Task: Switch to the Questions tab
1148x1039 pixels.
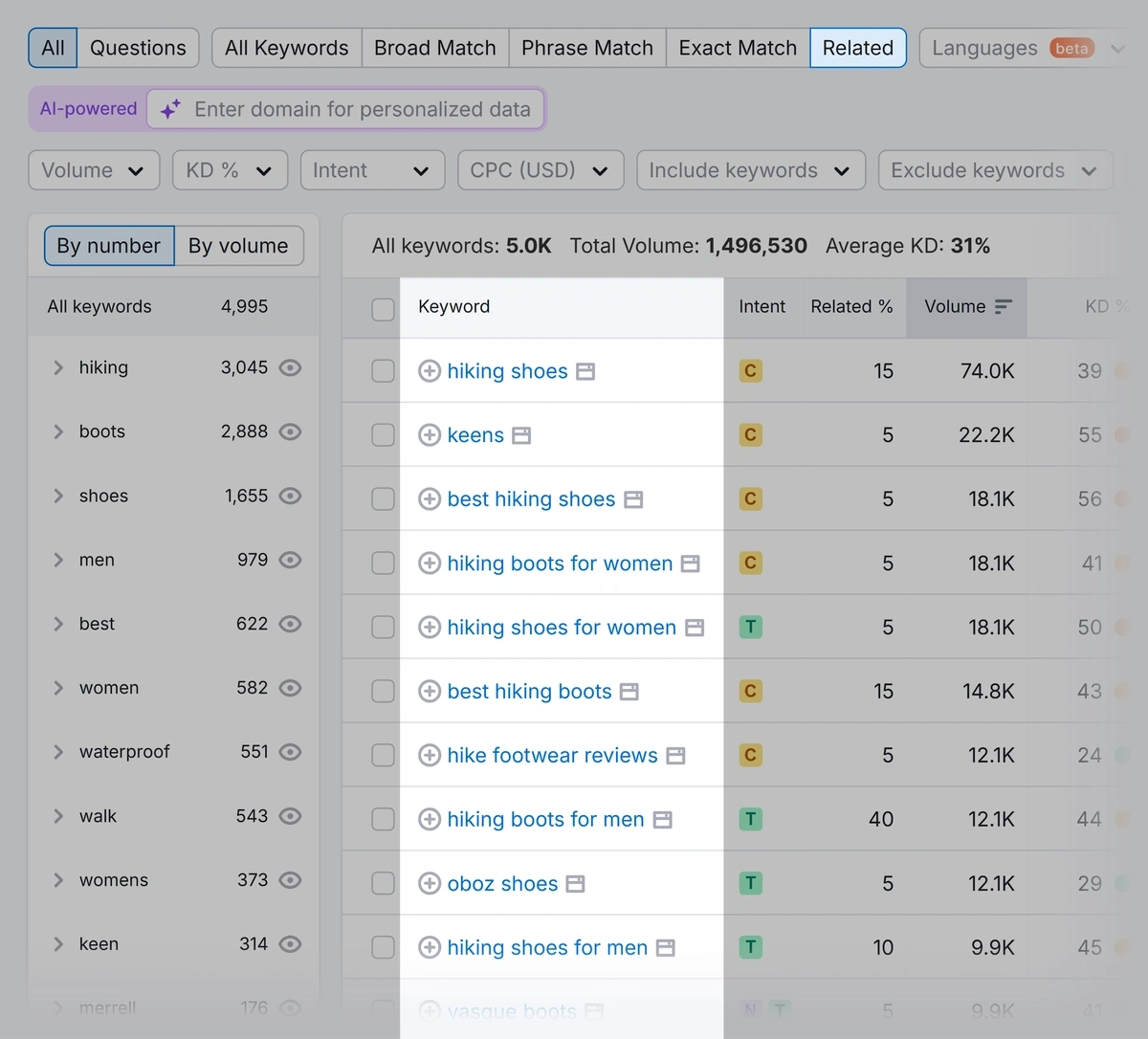Action: pyautogui.click(x=138, y=48)
